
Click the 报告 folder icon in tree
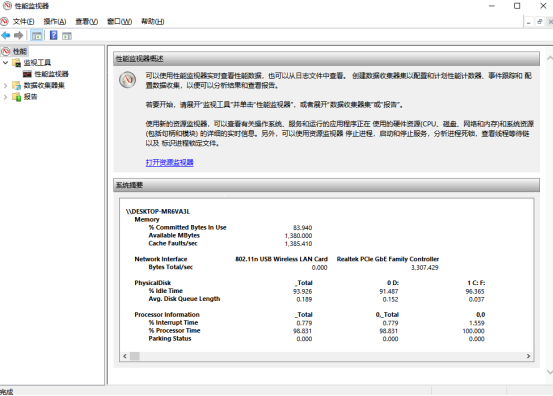(16, 97)
